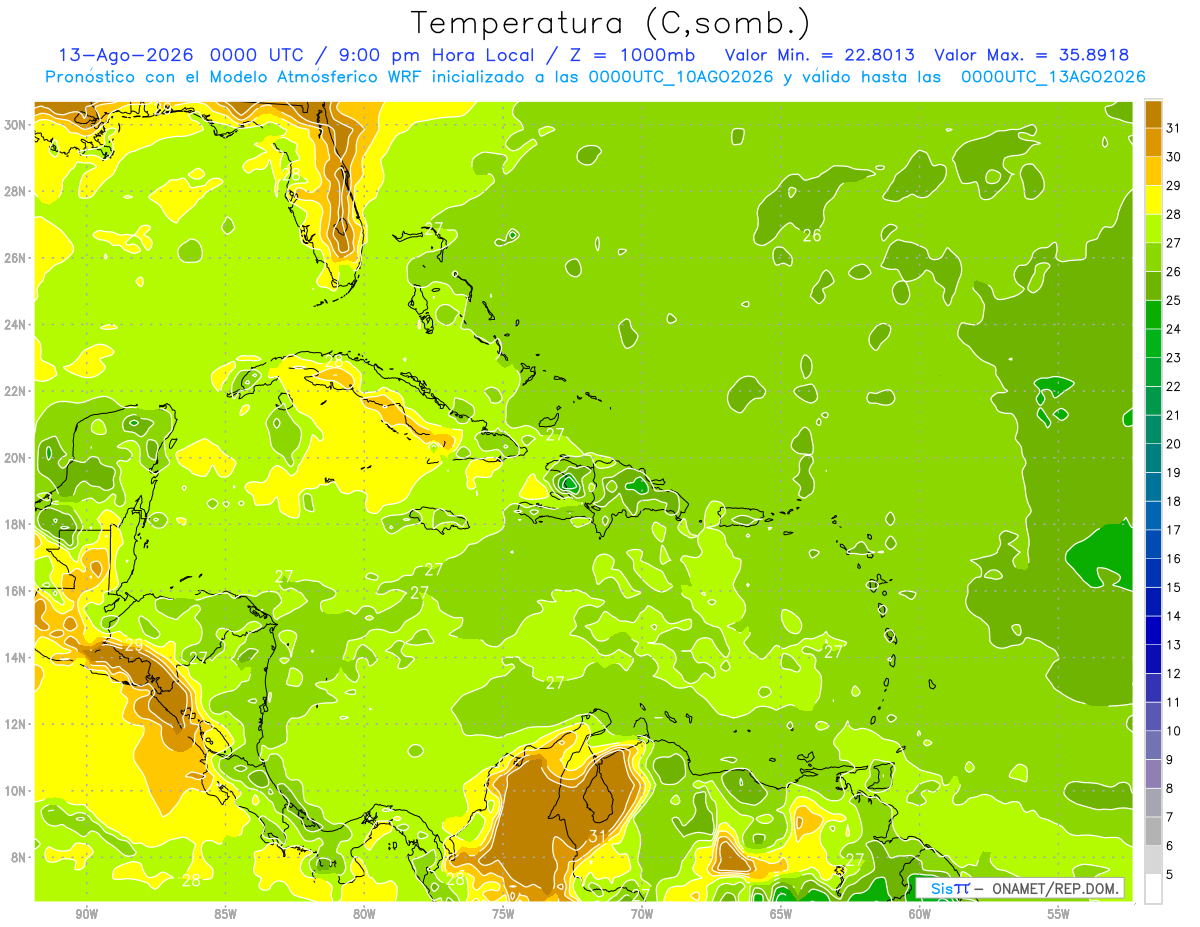Click the '24N' latitude axis label
The height and width of the screenshot is (927, 1200).
pos(15,325)
